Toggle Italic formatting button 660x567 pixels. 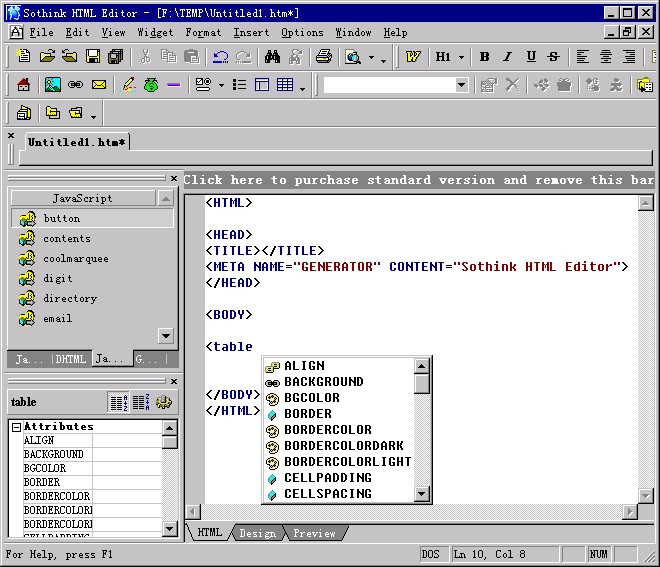[508, 56]
